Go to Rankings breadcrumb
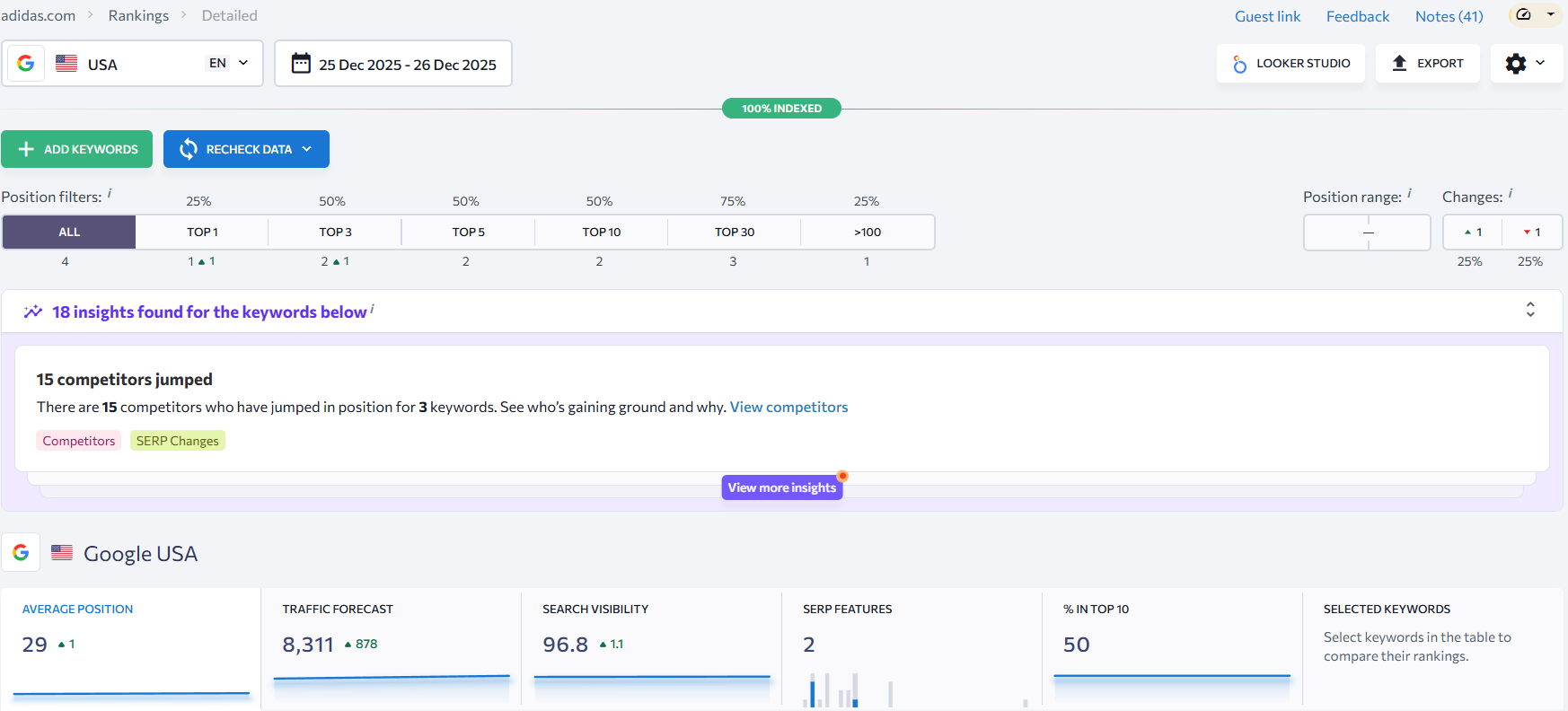Screen dimensions: 1568x711 coord(138,15)
